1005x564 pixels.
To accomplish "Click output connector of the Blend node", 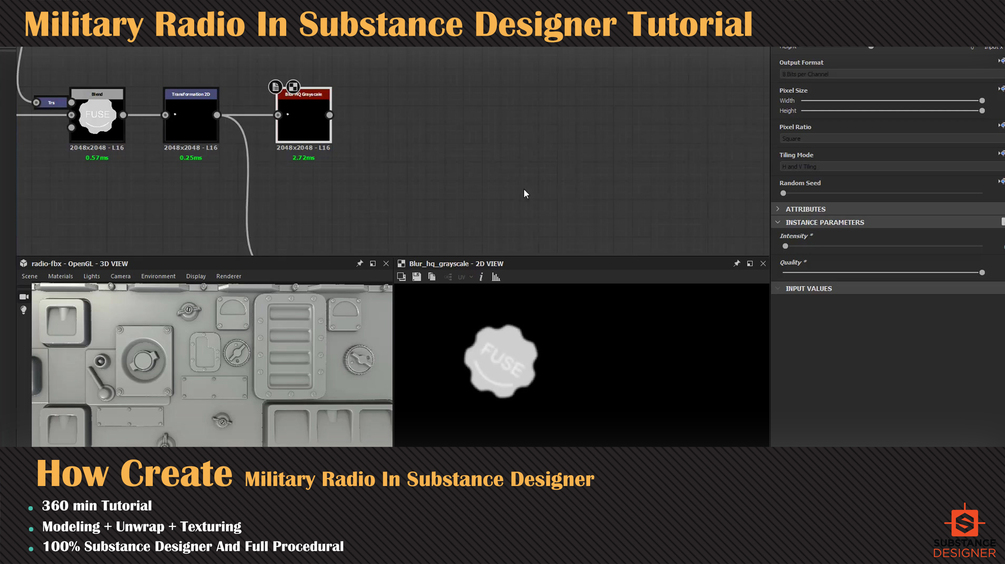I will tap(123, 115).
